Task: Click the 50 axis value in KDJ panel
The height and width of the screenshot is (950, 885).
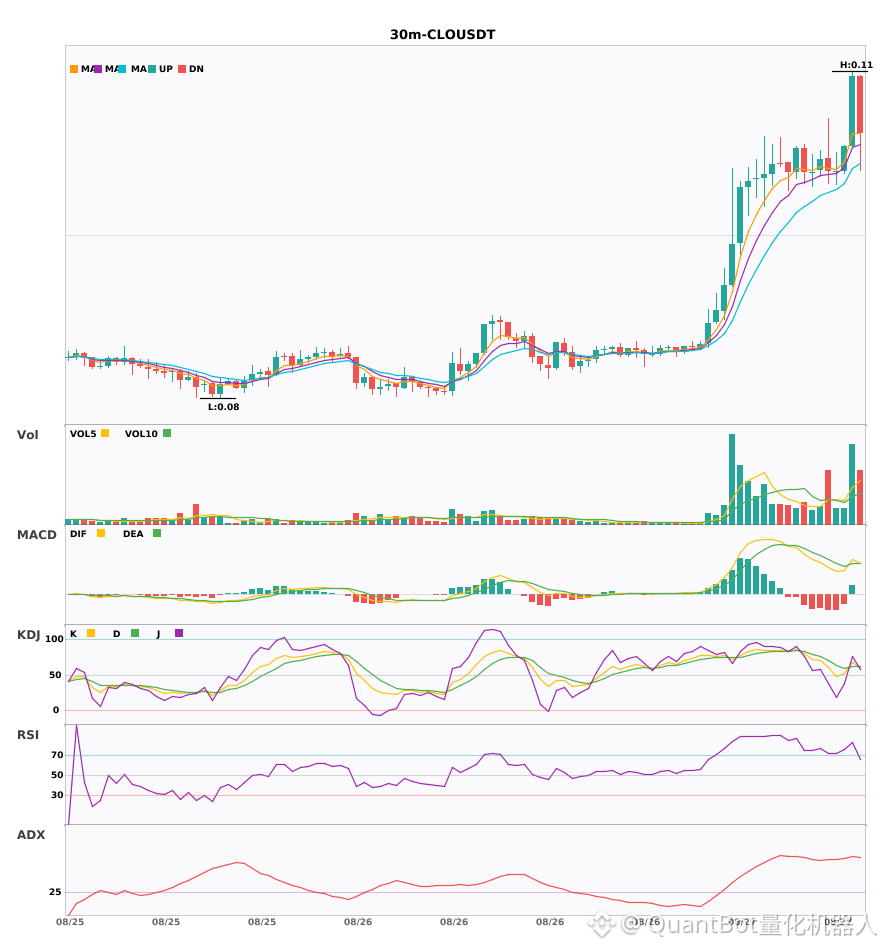Action: 56,675
